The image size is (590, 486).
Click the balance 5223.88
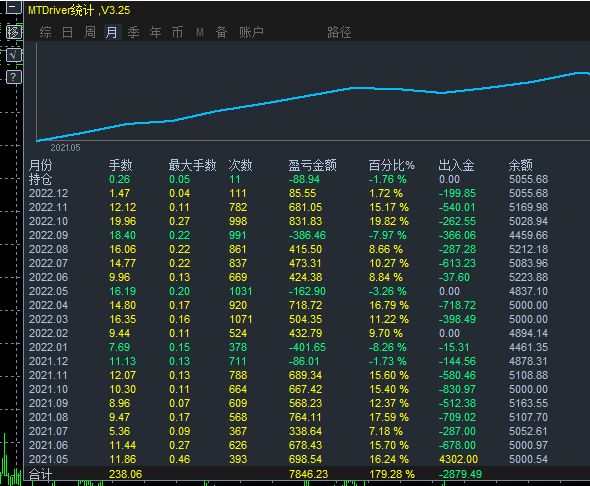[528, 277]
